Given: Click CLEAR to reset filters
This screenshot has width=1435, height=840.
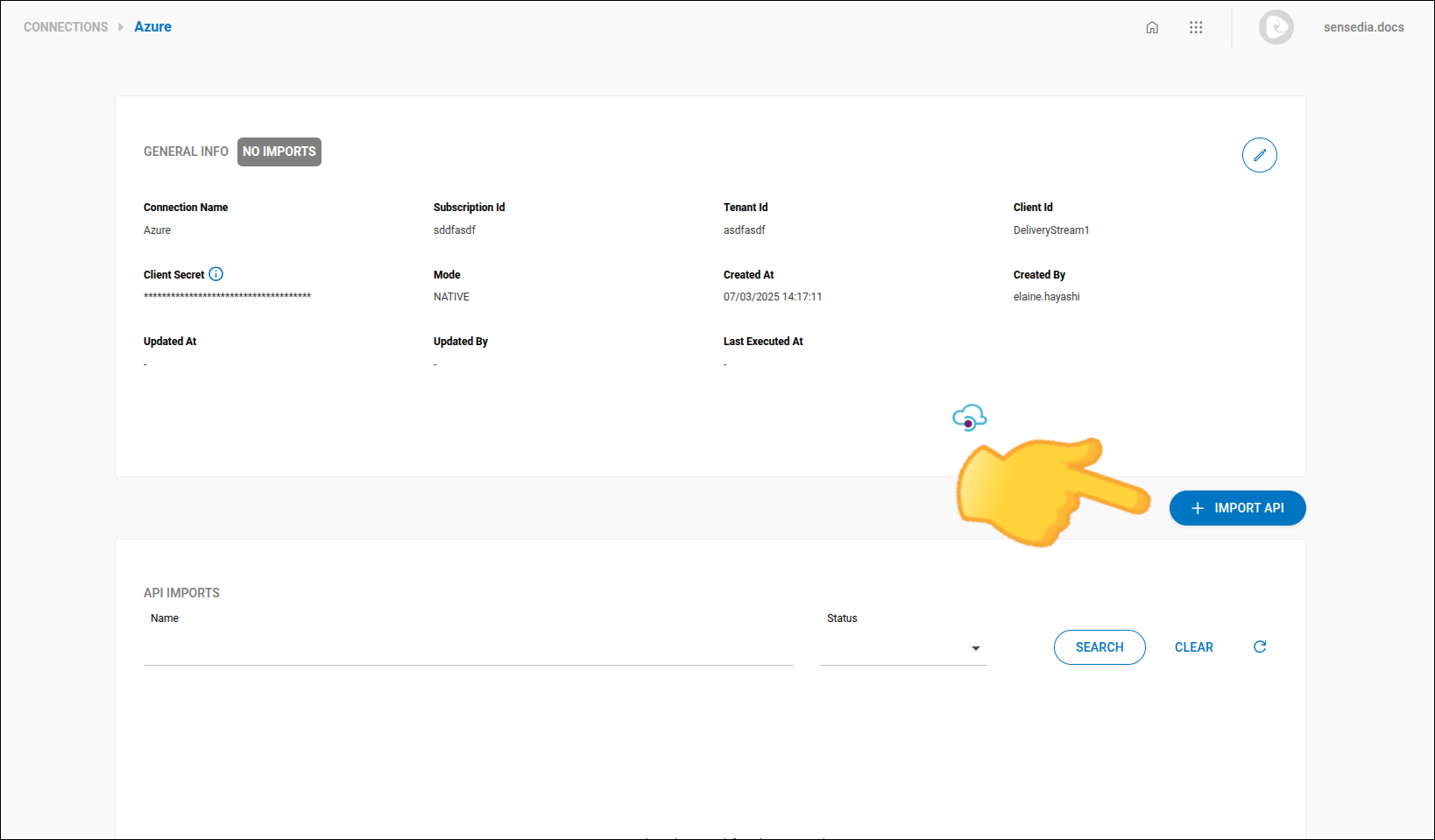Looking at the screenshot, I should click(x=1194, y=646).
